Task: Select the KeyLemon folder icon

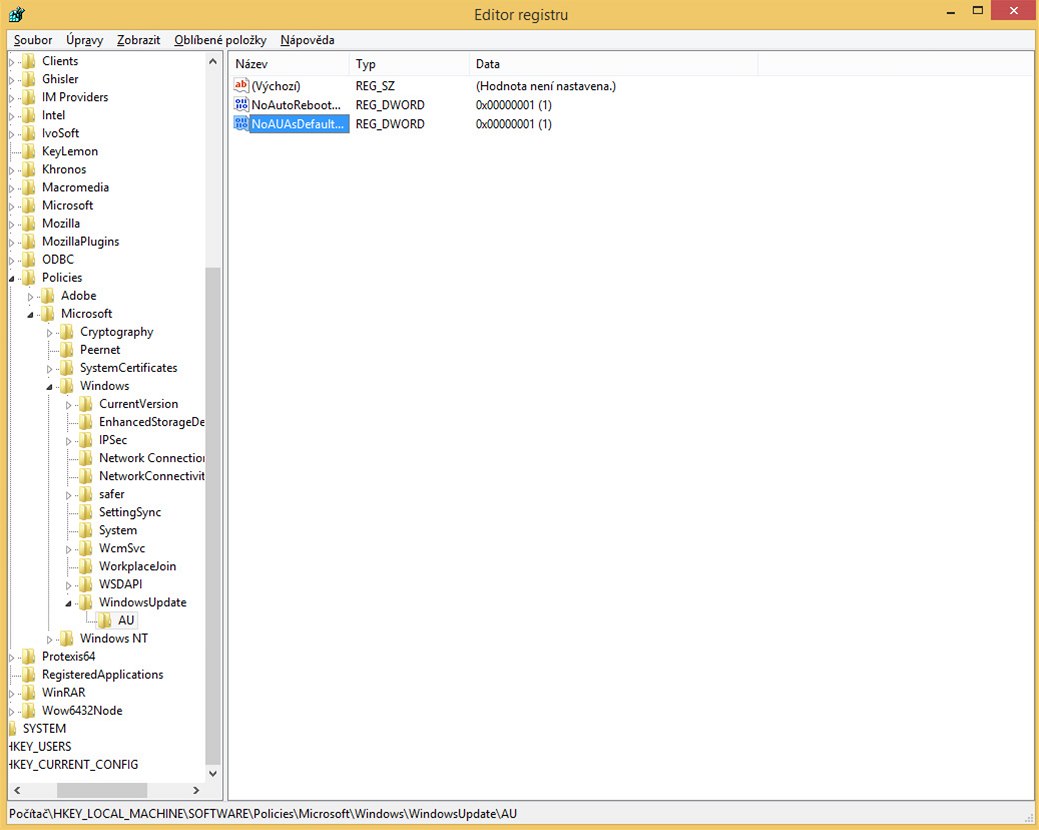Action: 28,151
